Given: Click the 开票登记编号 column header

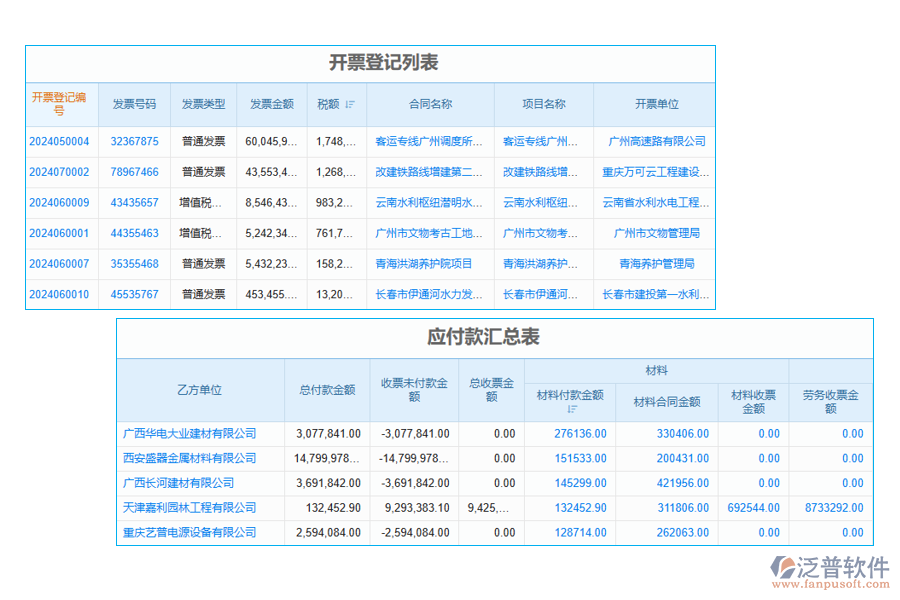Looking at the screenshot, I should [x=60, y=105].
